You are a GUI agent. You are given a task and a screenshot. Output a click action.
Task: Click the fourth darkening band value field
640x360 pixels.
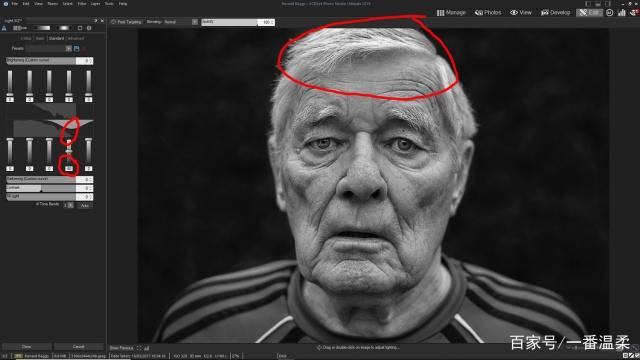coord(69,169)
